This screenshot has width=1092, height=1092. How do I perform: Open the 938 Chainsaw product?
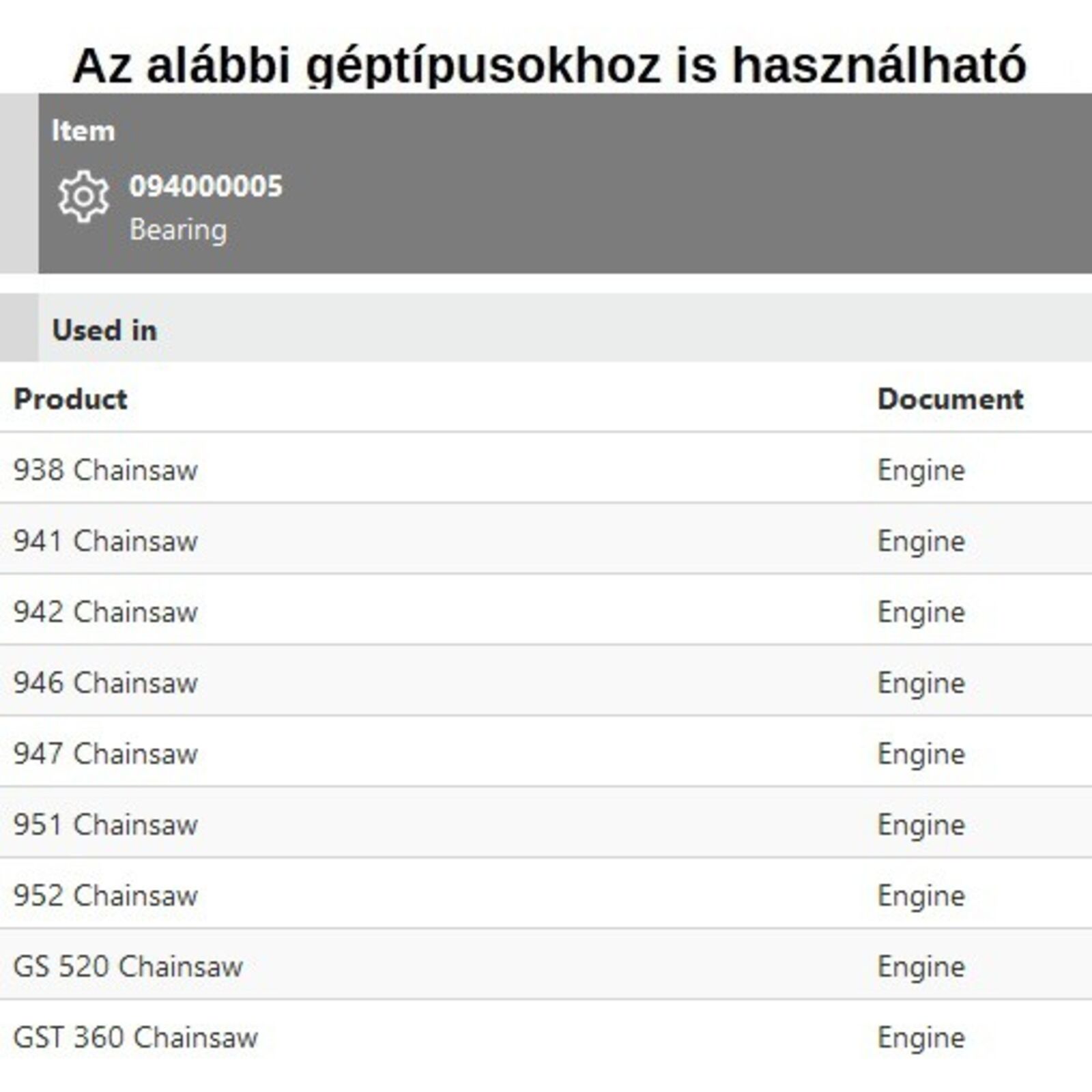click(x=106, y=470)
